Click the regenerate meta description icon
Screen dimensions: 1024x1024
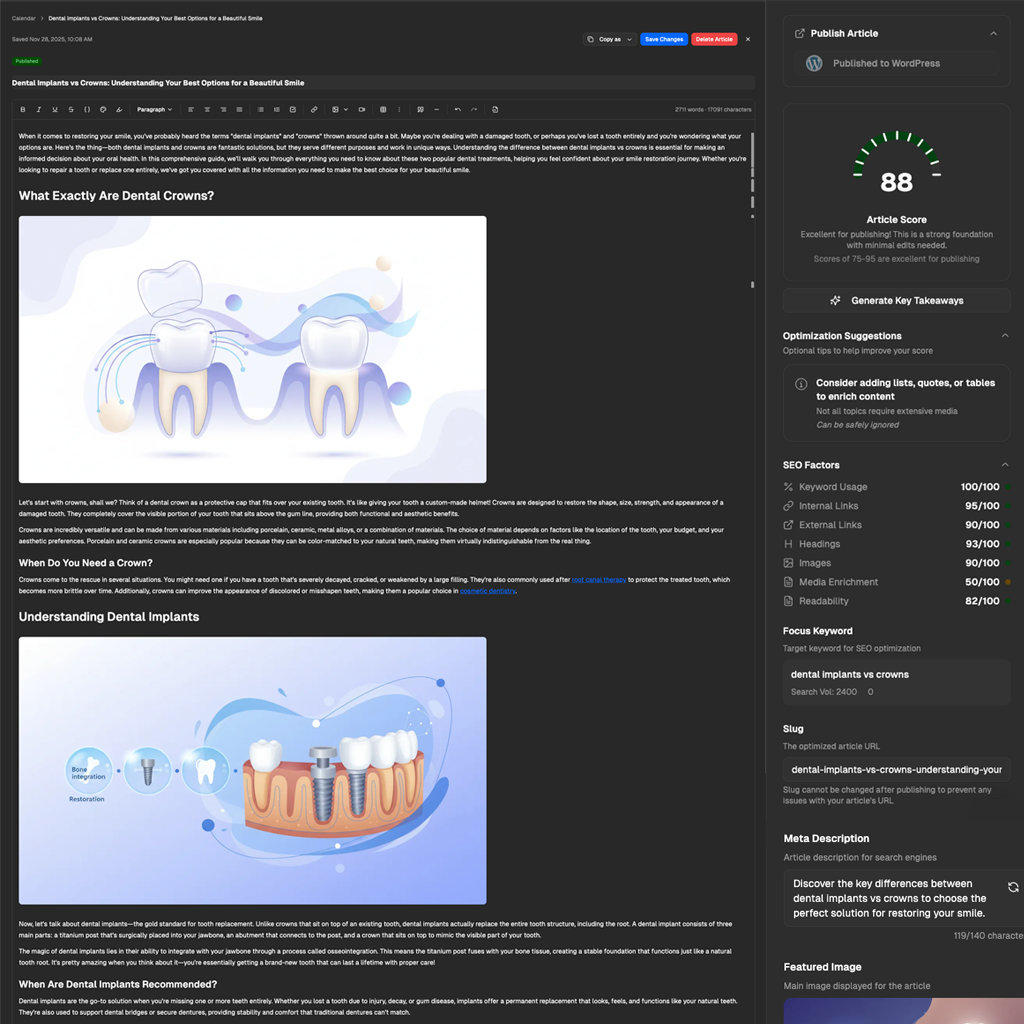click(x=1013, y=887)
